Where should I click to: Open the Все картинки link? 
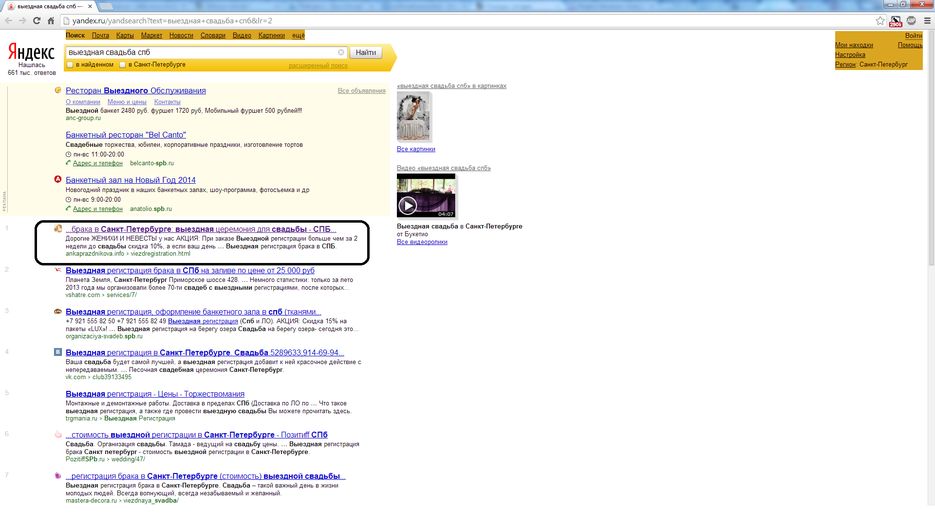[x=416, y=149]
